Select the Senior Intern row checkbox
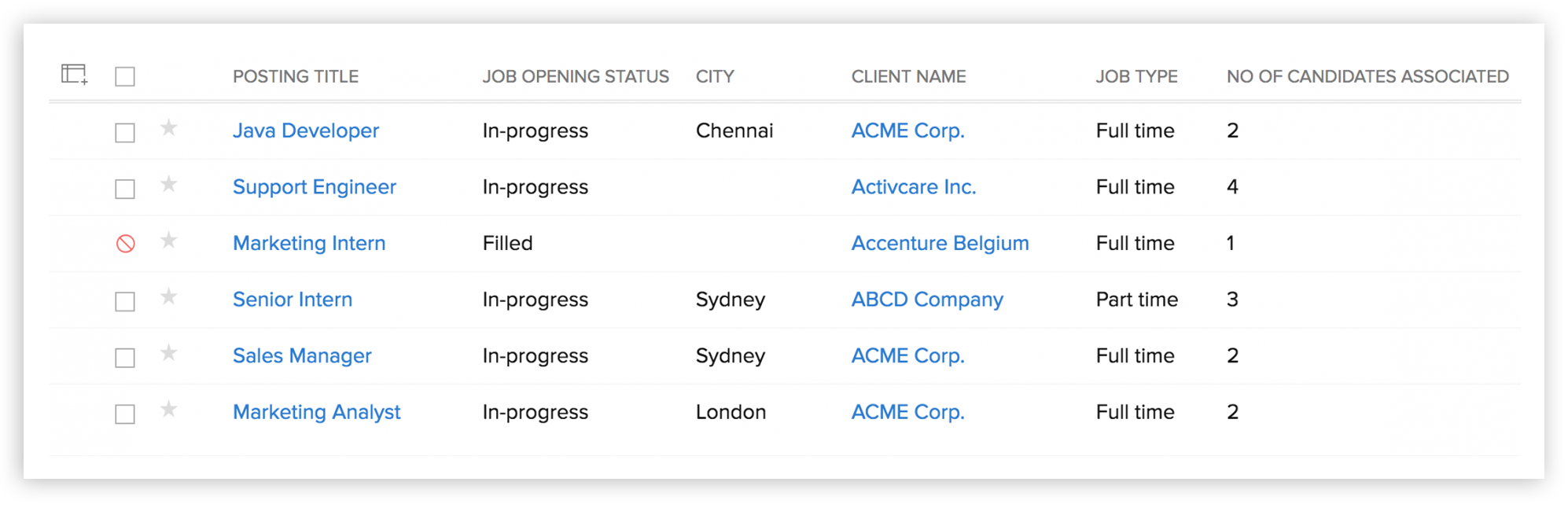1568x515 pixels. 125,302
